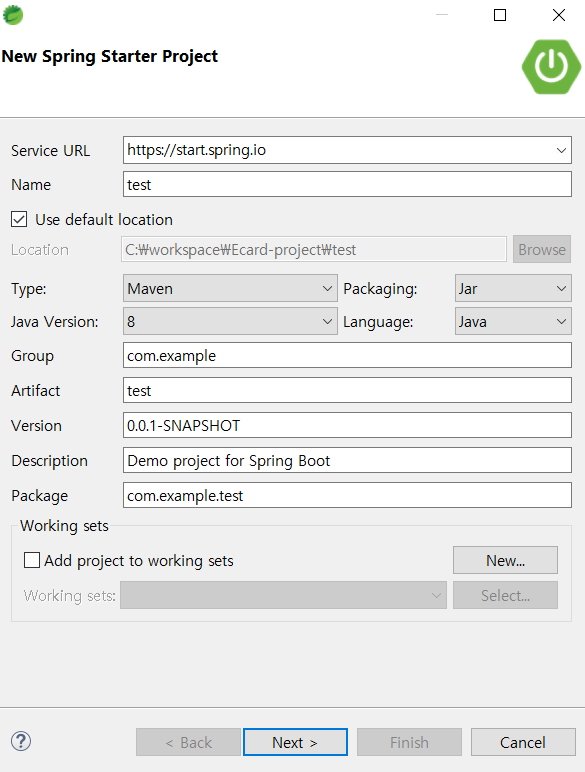Open the Language dropdown showing Java
The image size is (585, 772).
pos(513,322)
